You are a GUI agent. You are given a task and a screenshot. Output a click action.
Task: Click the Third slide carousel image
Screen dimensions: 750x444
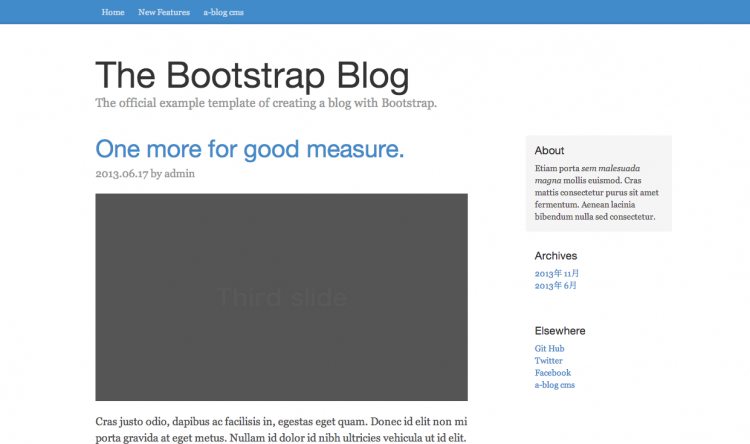pos(281,297)
